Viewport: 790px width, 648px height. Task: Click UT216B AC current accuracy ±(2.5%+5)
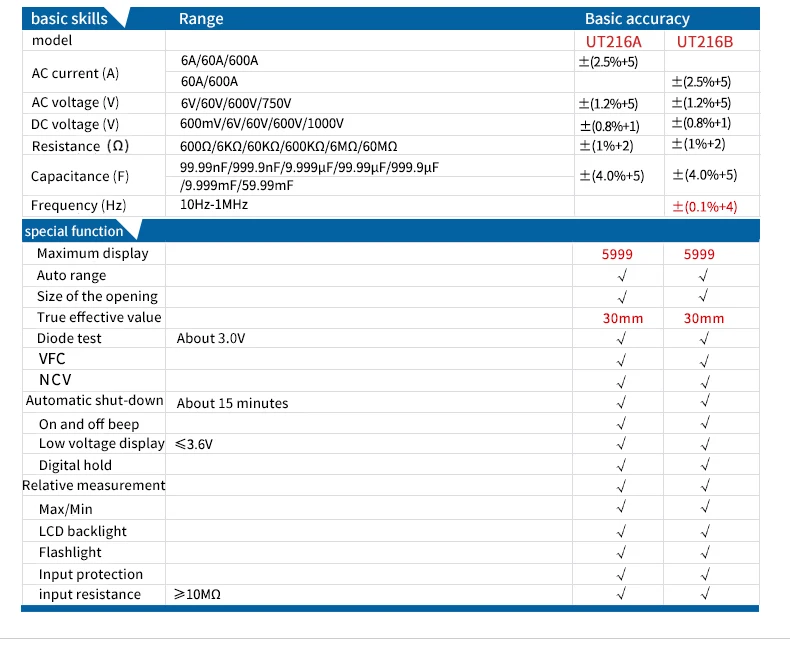click(x=701, y=82)
